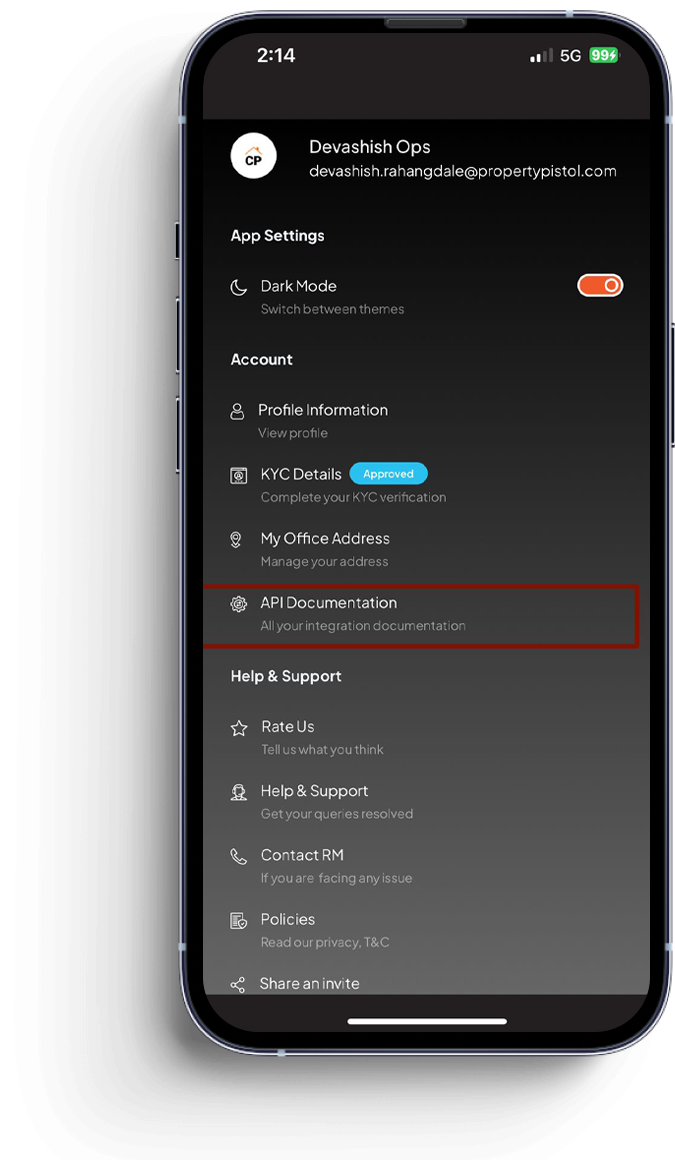The width and height of the screenshot is (675, 1160).
Task: Tap the KYC Details document icon
Action: click(x=238, y=476)
